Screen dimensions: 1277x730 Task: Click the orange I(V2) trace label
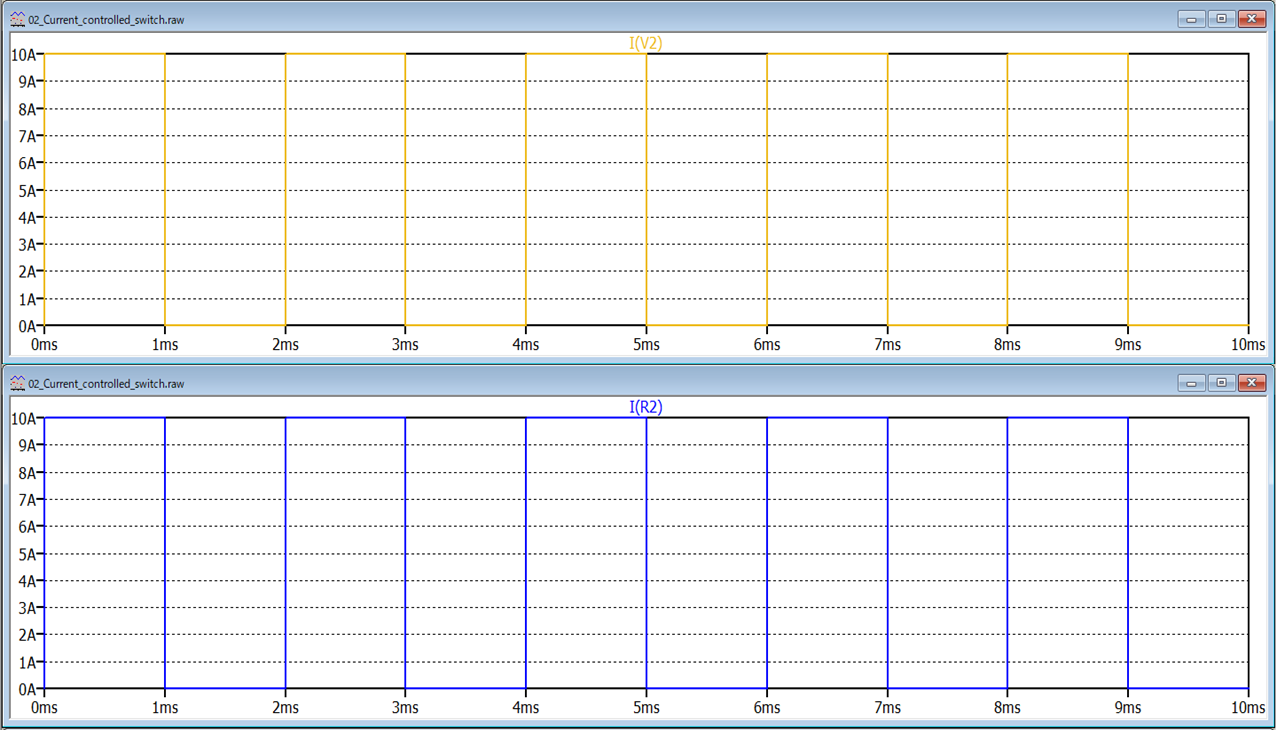point(646,43)
